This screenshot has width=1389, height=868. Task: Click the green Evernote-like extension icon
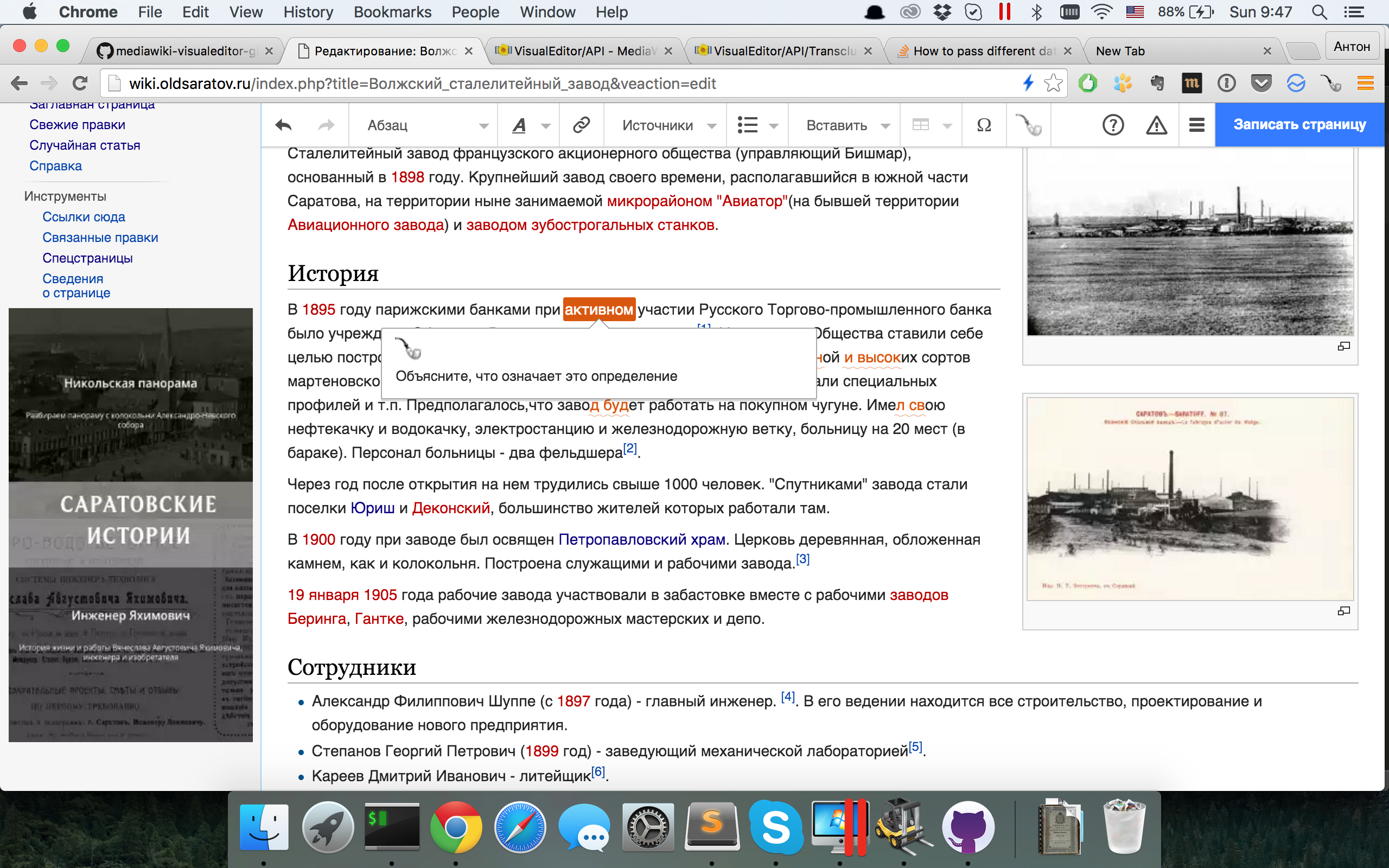(x=1087, y=84)
